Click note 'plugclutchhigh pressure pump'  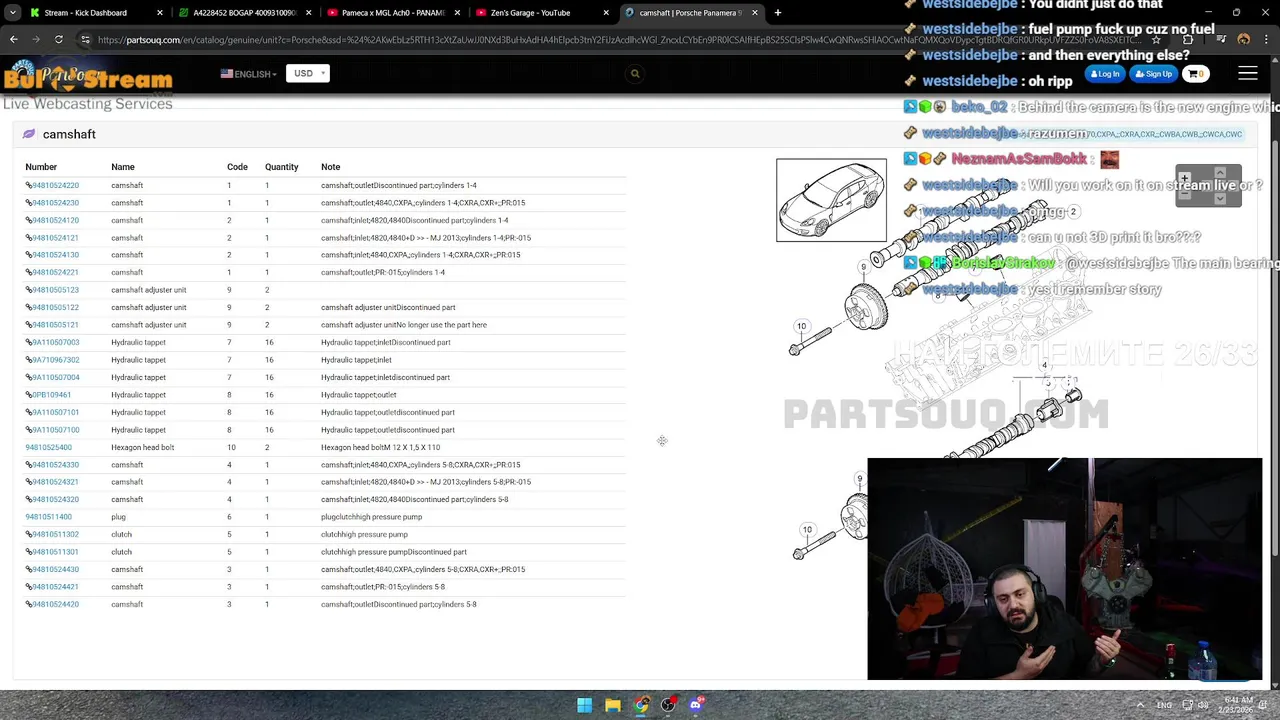pyautogui.click(x=371, y=517)
